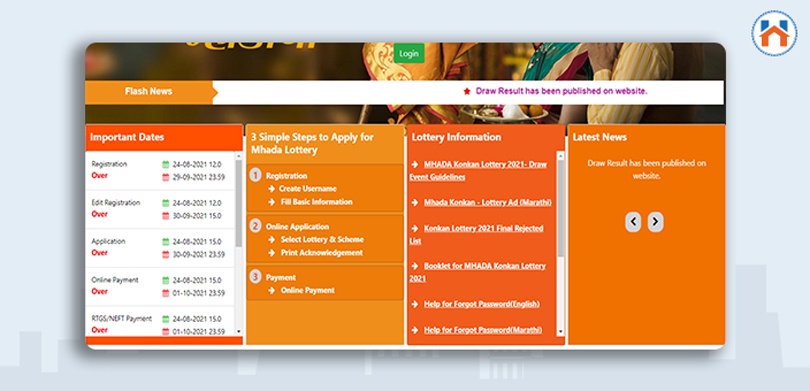The image size is (810, 391).
Task: Click the arrow beside Online Payment step
Action: [272, 290]
